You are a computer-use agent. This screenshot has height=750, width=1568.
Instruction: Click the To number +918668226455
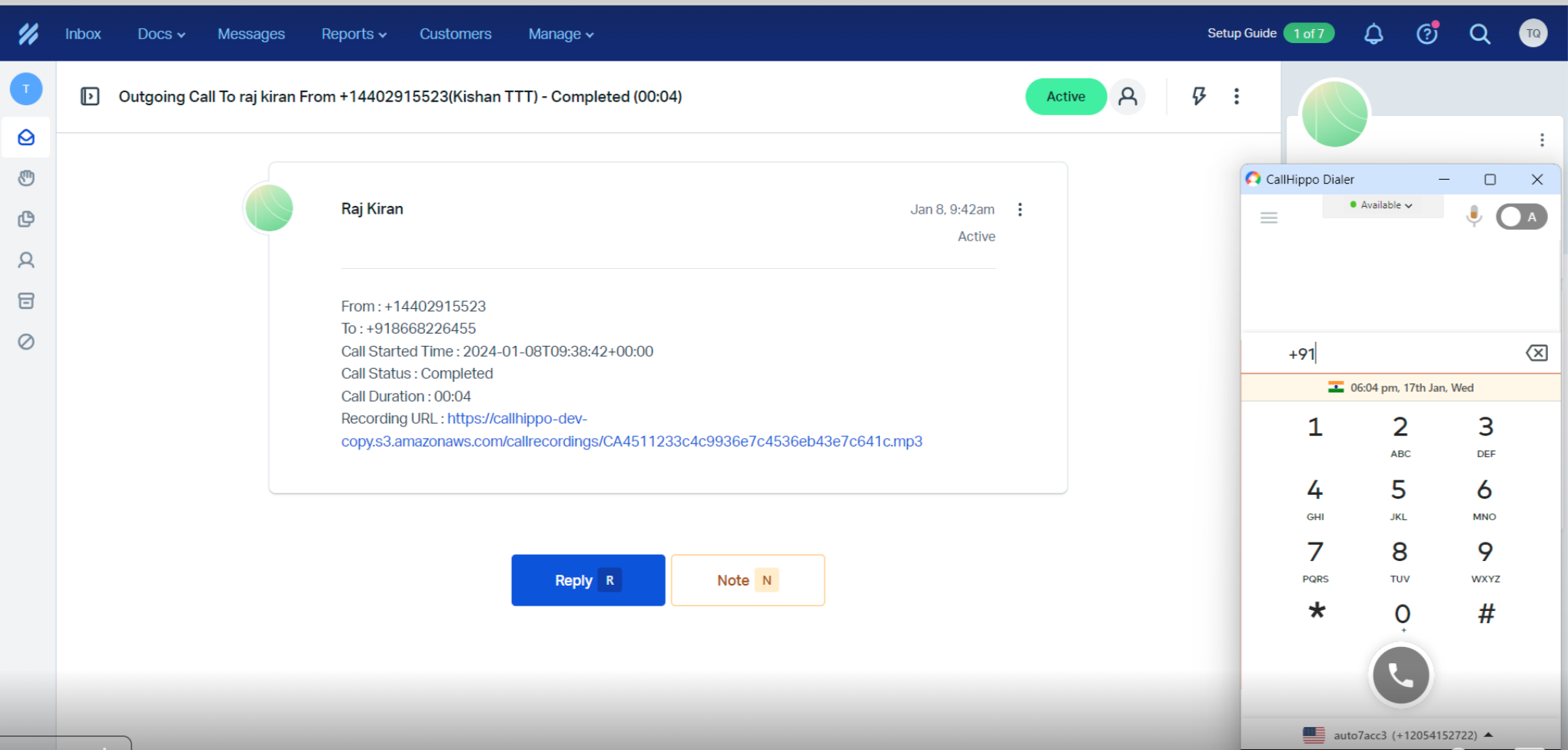coord(421,329)
